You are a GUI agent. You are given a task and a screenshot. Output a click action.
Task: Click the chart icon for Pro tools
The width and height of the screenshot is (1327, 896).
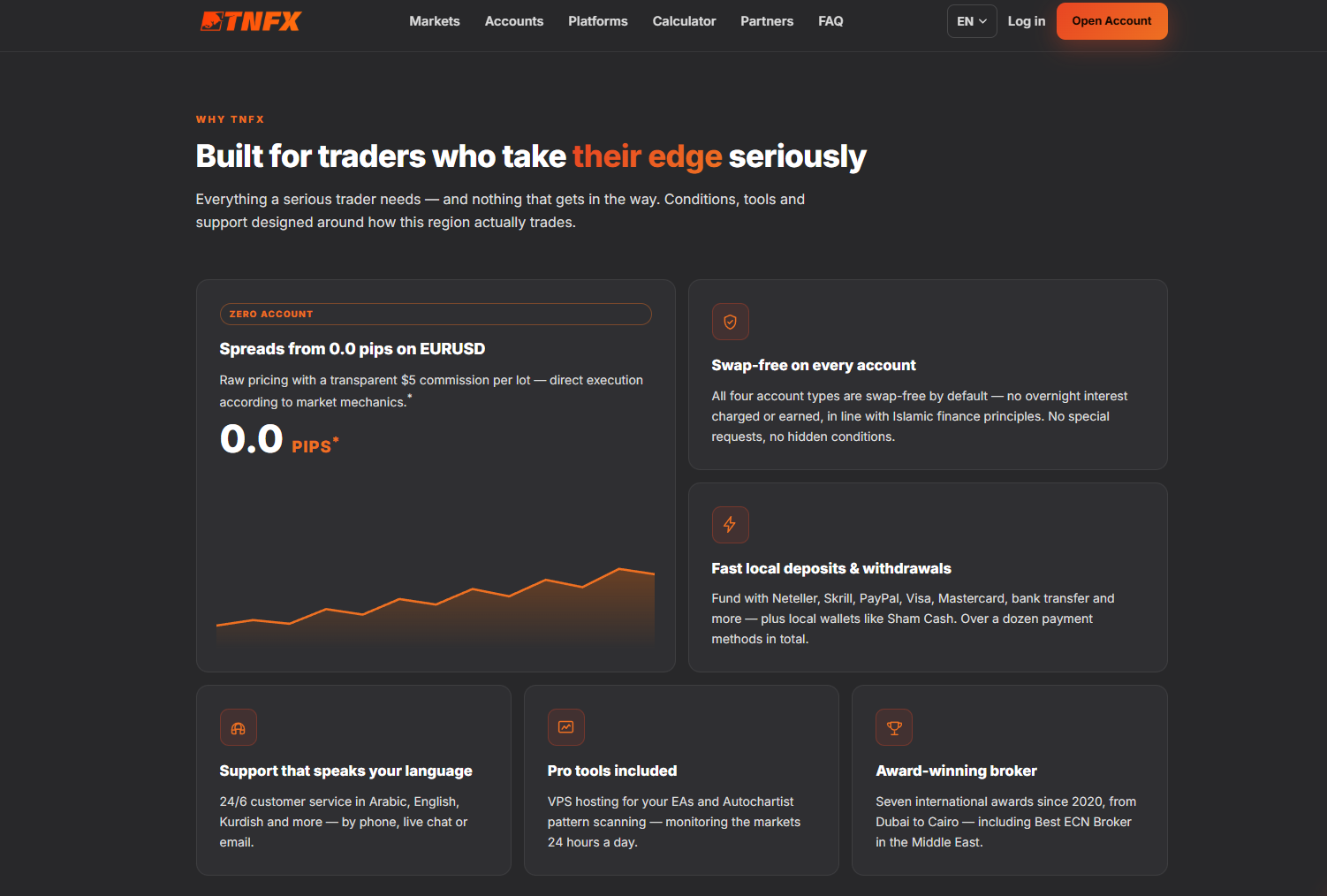[x=565, y=727]
